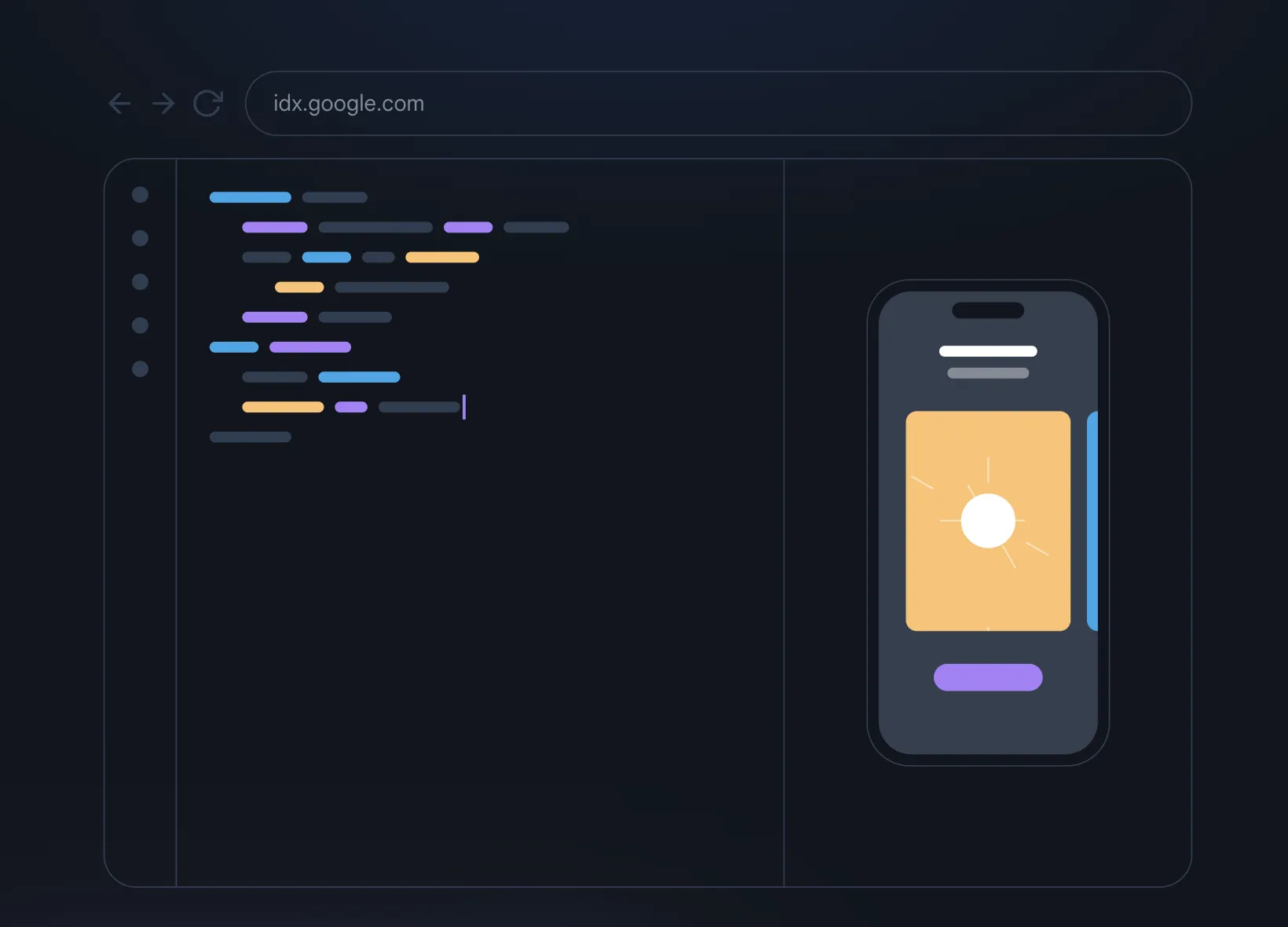This screenshot has height=927, width=1288.
Task: Toggle the breakpoint dot on line two
Action: [x=140, y=238]
